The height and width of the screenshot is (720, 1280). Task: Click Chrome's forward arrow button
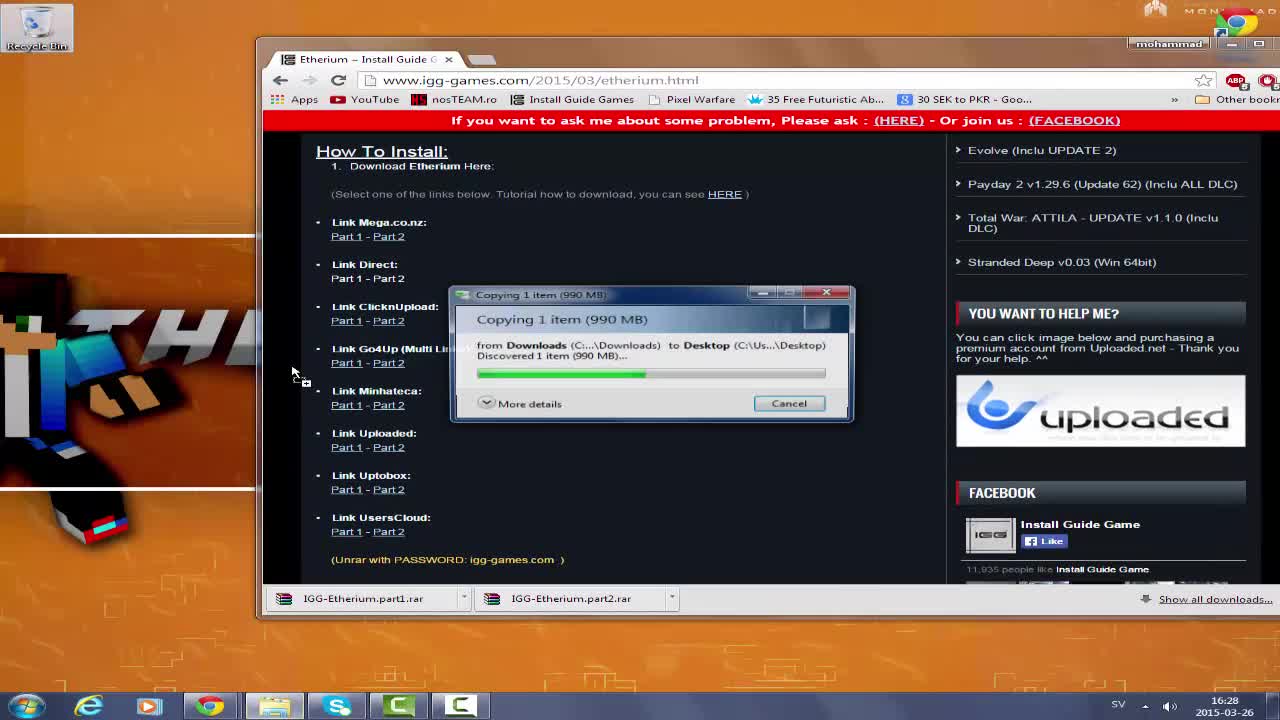tap(310, 80)
